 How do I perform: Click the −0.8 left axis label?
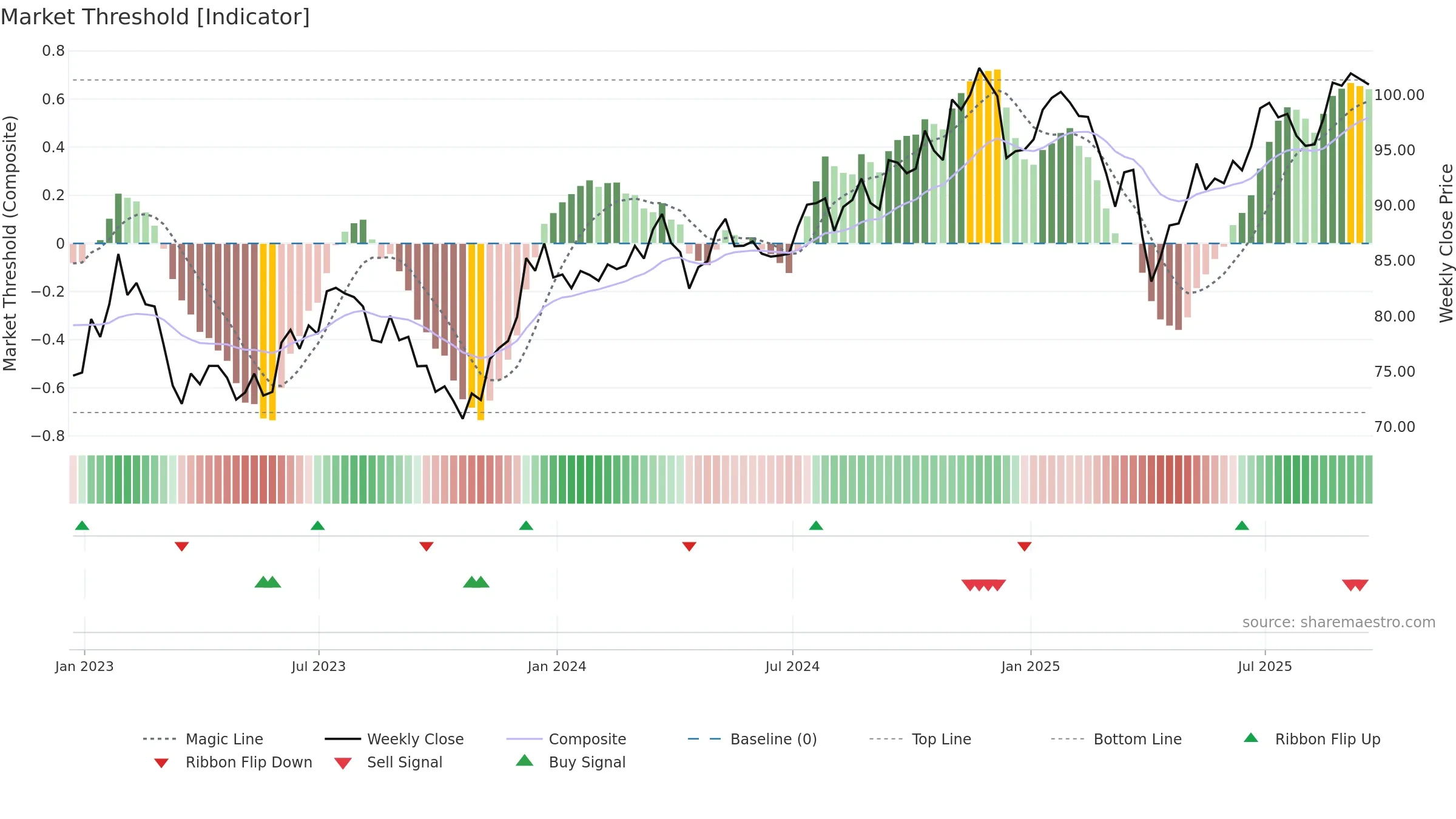[x=48, y=436]
